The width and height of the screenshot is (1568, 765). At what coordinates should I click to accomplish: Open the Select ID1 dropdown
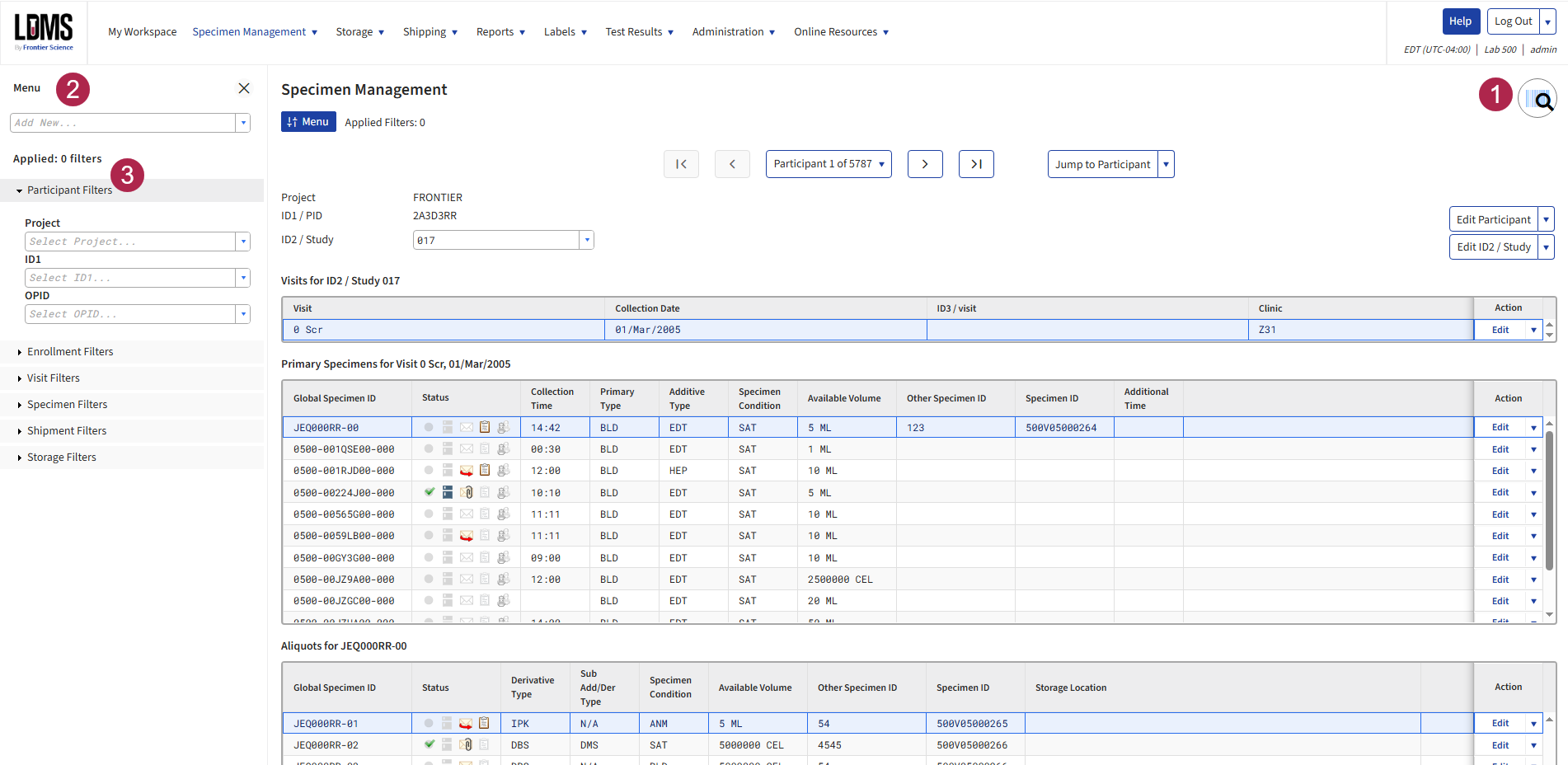point(243,278)
